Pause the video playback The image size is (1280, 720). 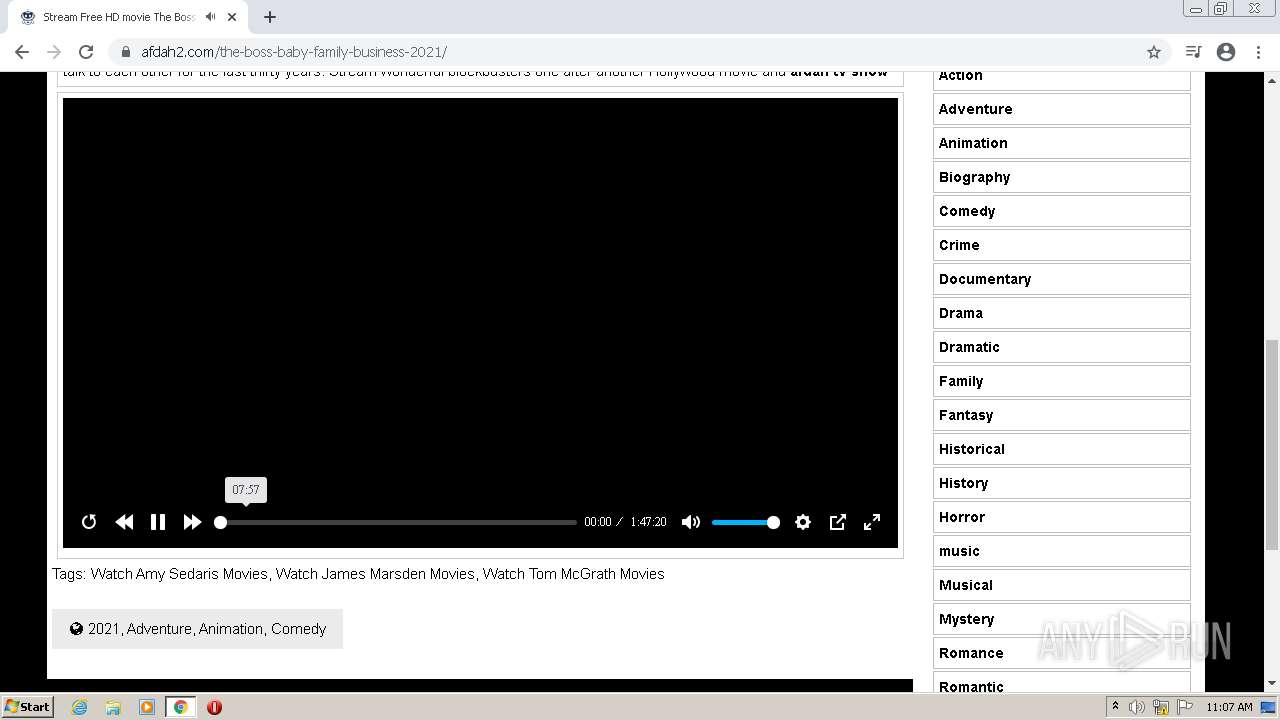coord(158,522)
